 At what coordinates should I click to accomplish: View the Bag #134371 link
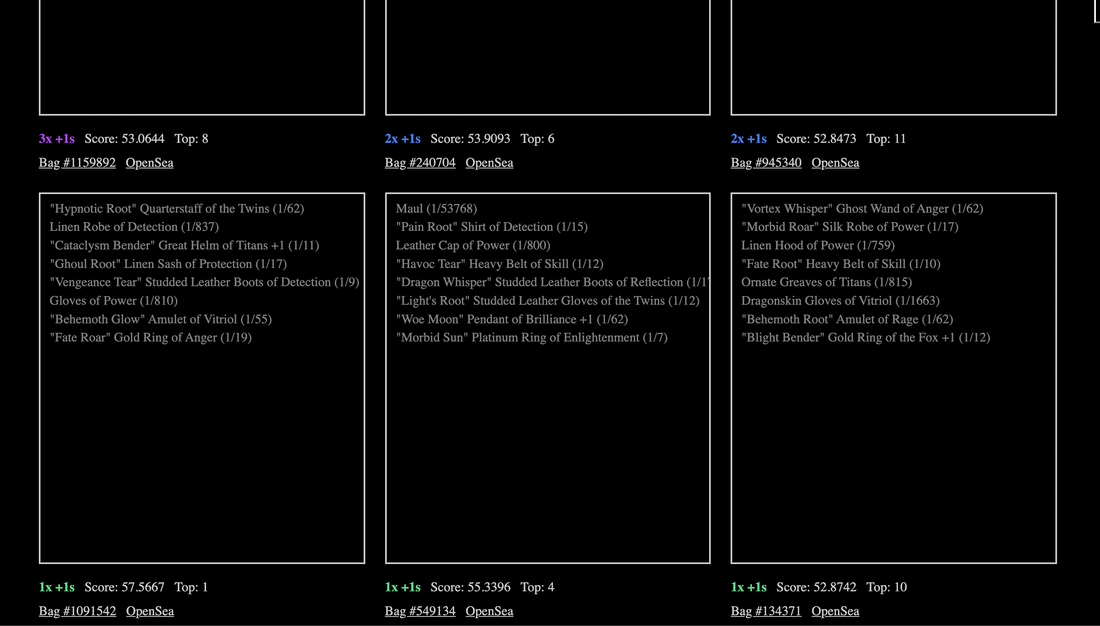[x=766, y=611]
